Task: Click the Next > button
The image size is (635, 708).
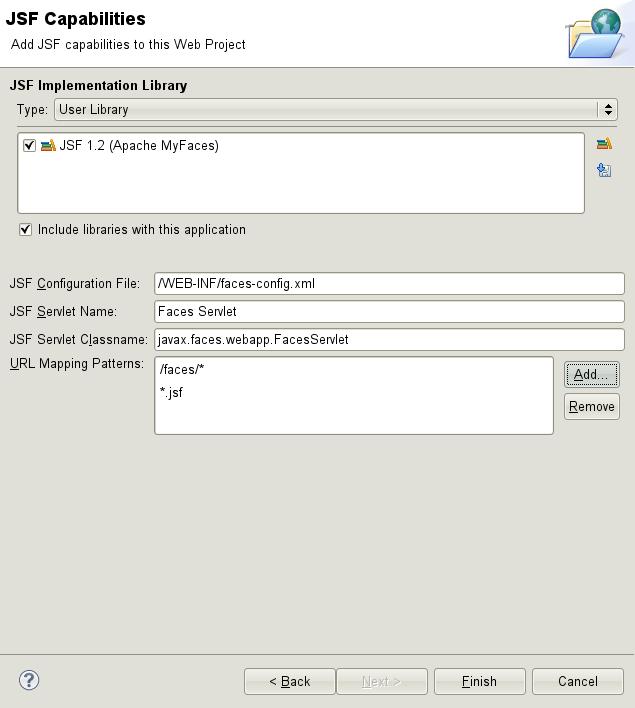Action: [x=381, y=681]
